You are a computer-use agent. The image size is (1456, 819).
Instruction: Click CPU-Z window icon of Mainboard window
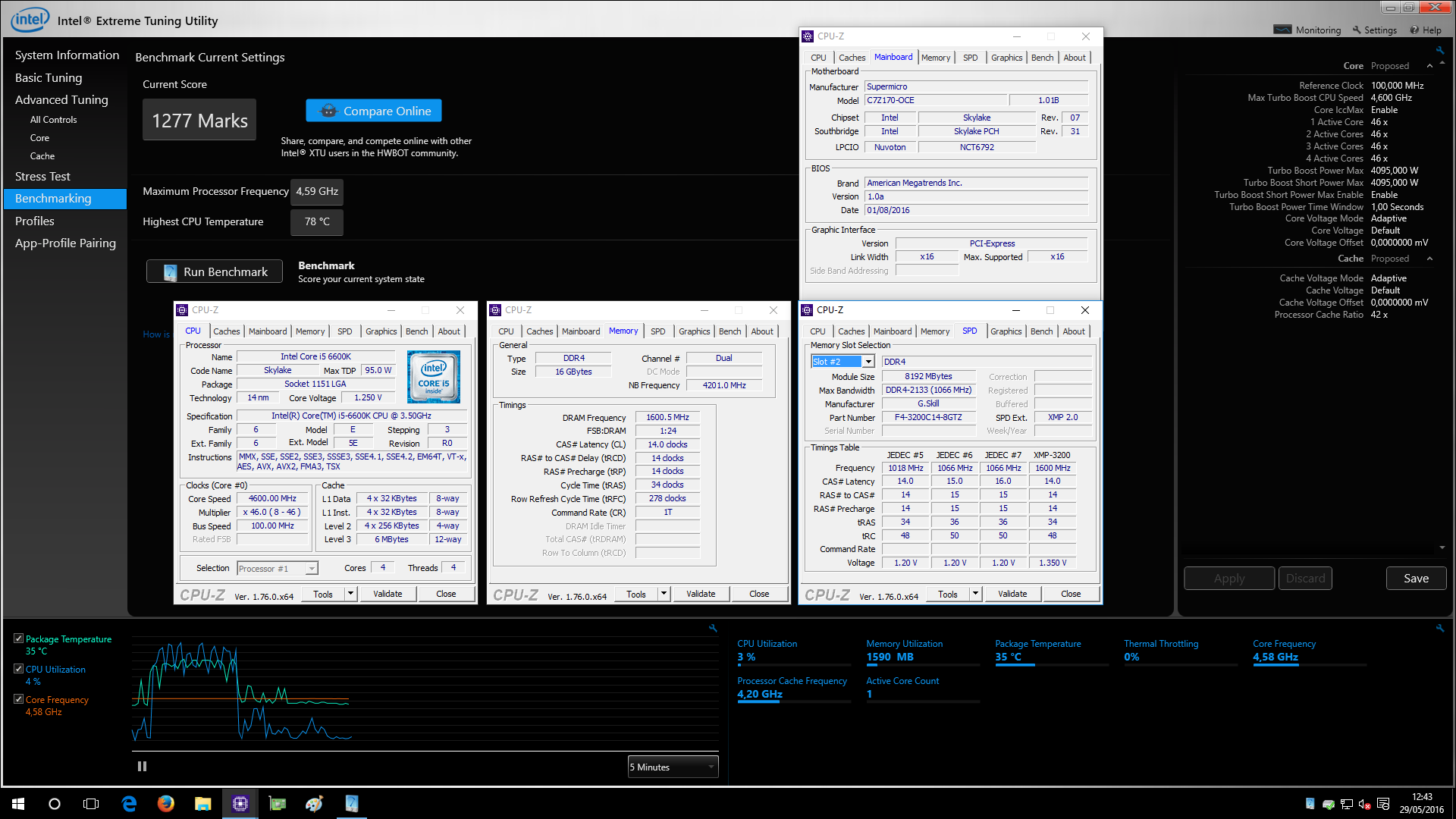808,36
